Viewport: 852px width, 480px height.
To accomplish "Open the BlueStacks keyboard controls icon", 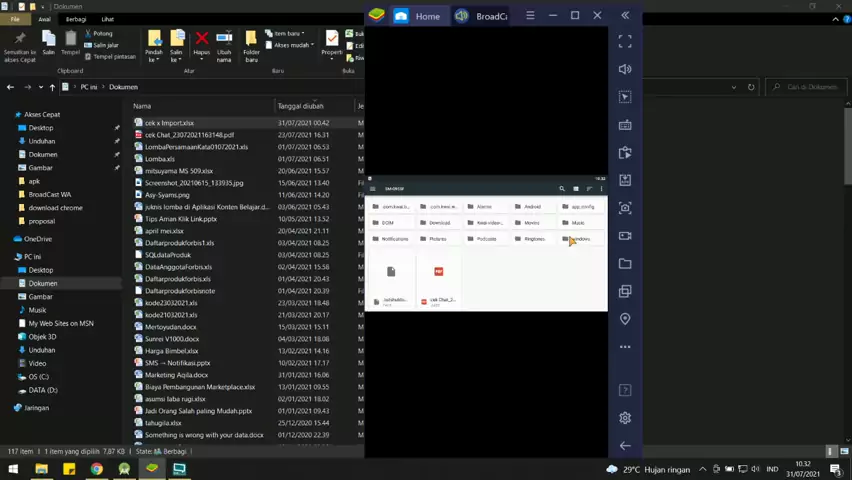I will pos(625,125).
